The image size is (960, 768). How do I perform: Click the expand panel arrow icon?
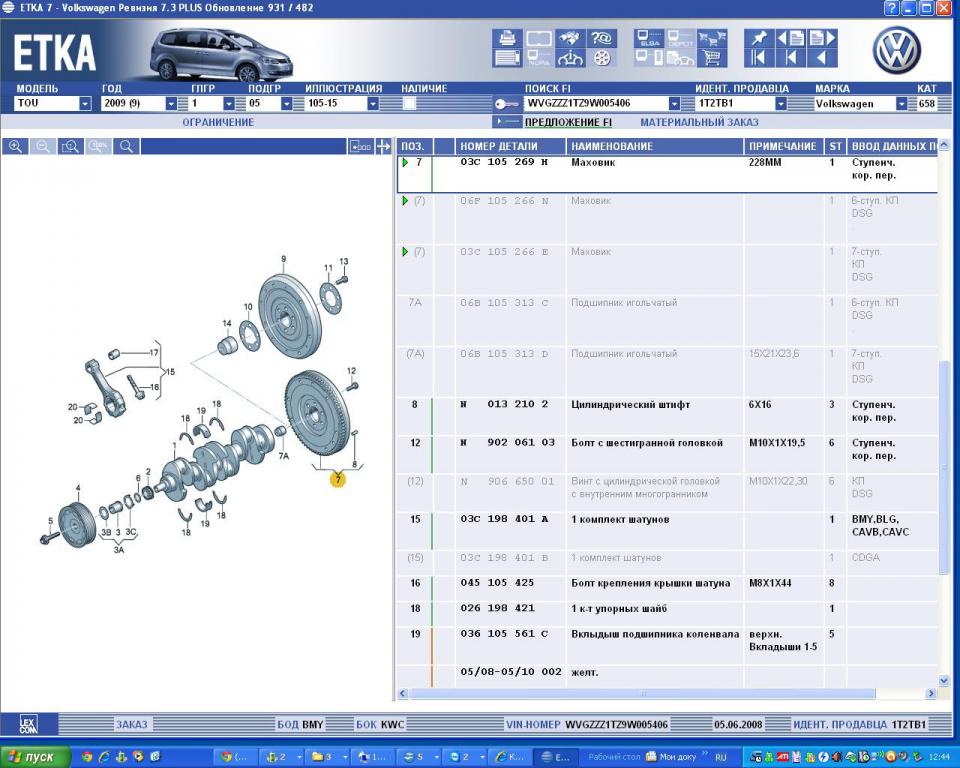click(383, 146)
